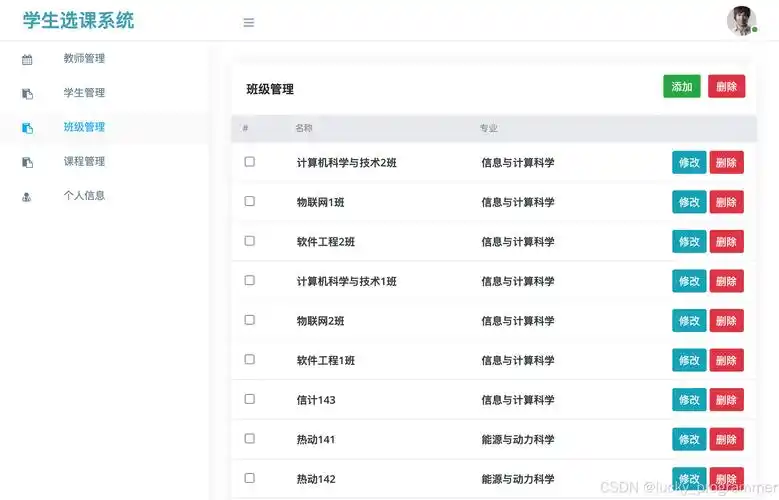Image resolution: width=779 pixels, height=500 pixels.
Task: Delete 物联网1班 row
Action: 726,202
